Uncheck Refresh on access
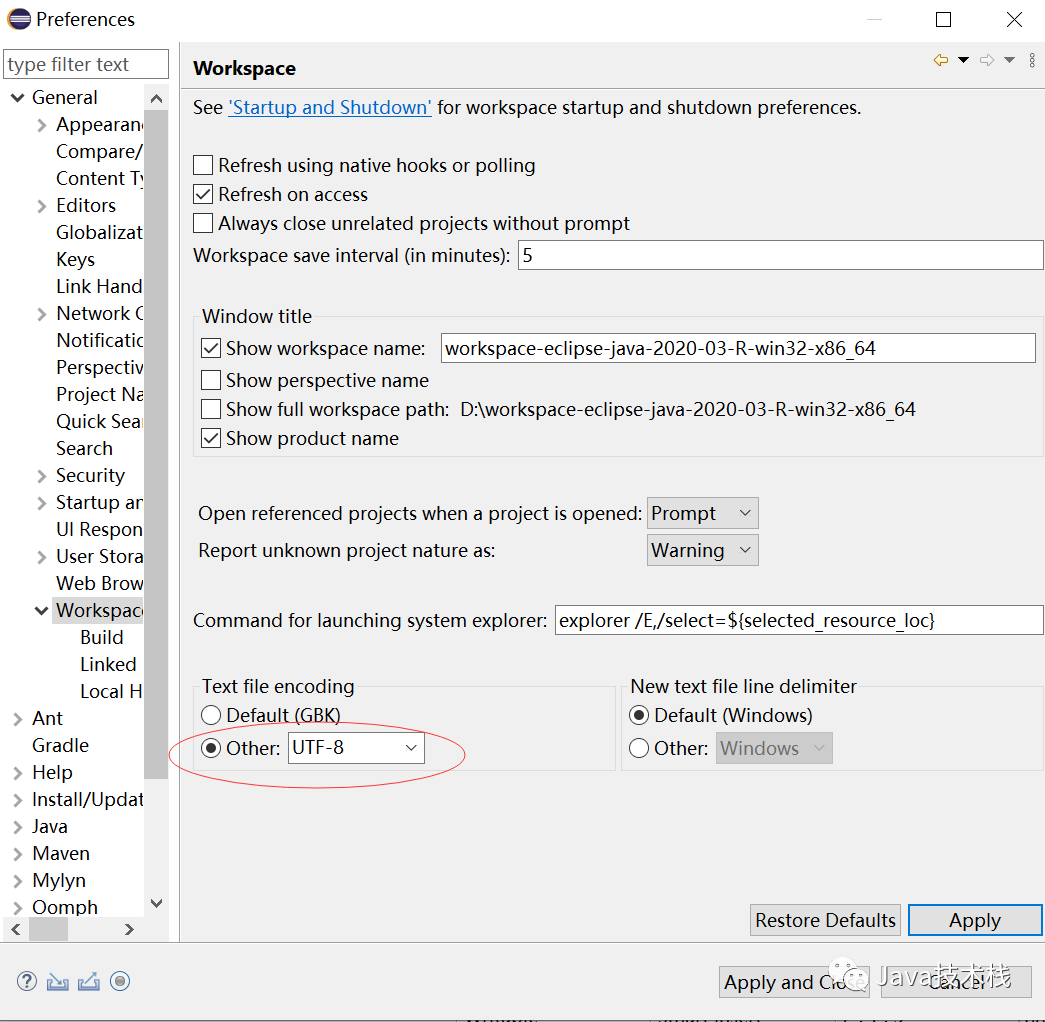Screen dimensions: 1045x1022 203,195
